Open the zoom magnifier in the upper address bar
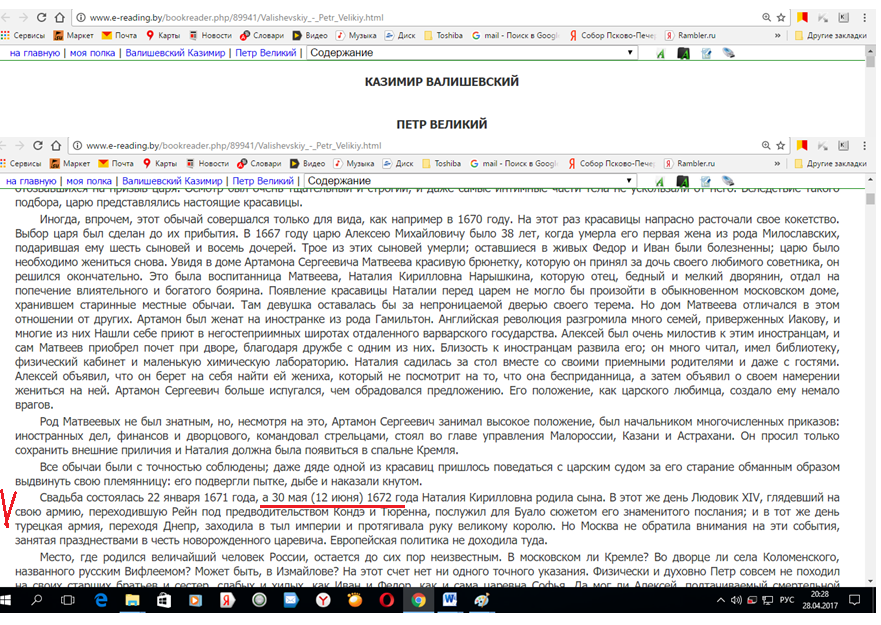The image size is (881, 625). point(766,17)
